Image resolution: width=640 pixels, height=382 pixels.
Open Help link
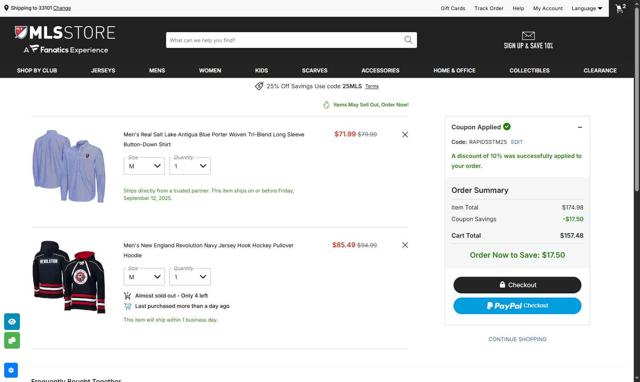518,8
